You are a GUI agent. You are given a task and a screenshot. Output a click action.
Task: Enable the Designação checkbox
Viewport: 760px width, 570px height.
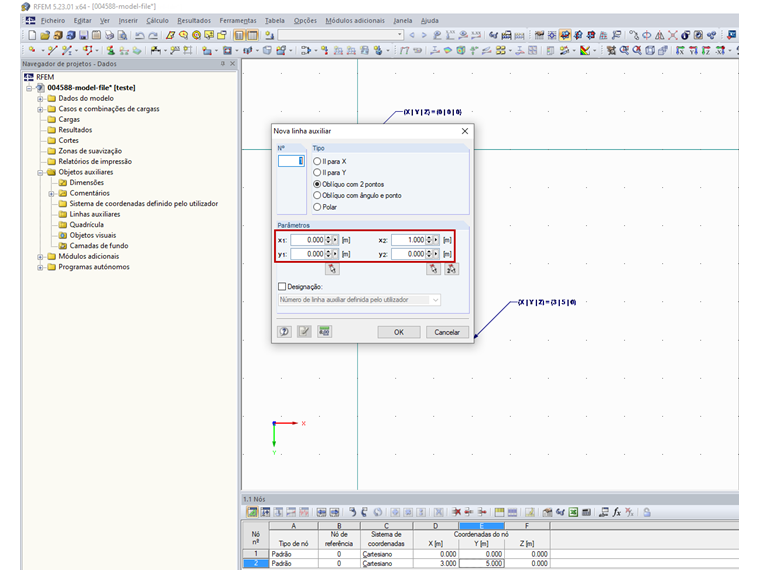pos(282,286)
